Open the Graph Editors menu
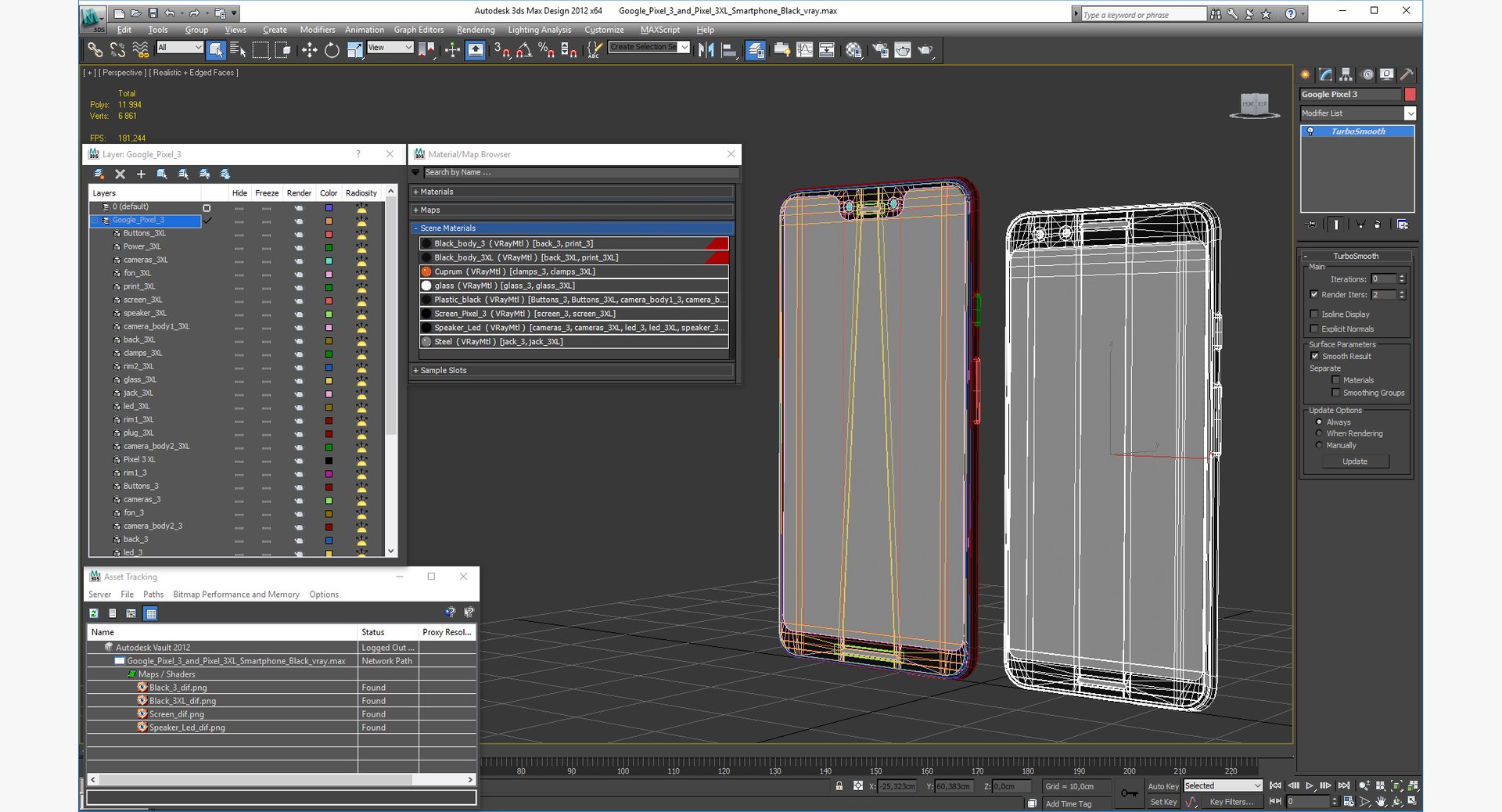The width and height of the screenshot is (1502, 812). pos(419,30)
